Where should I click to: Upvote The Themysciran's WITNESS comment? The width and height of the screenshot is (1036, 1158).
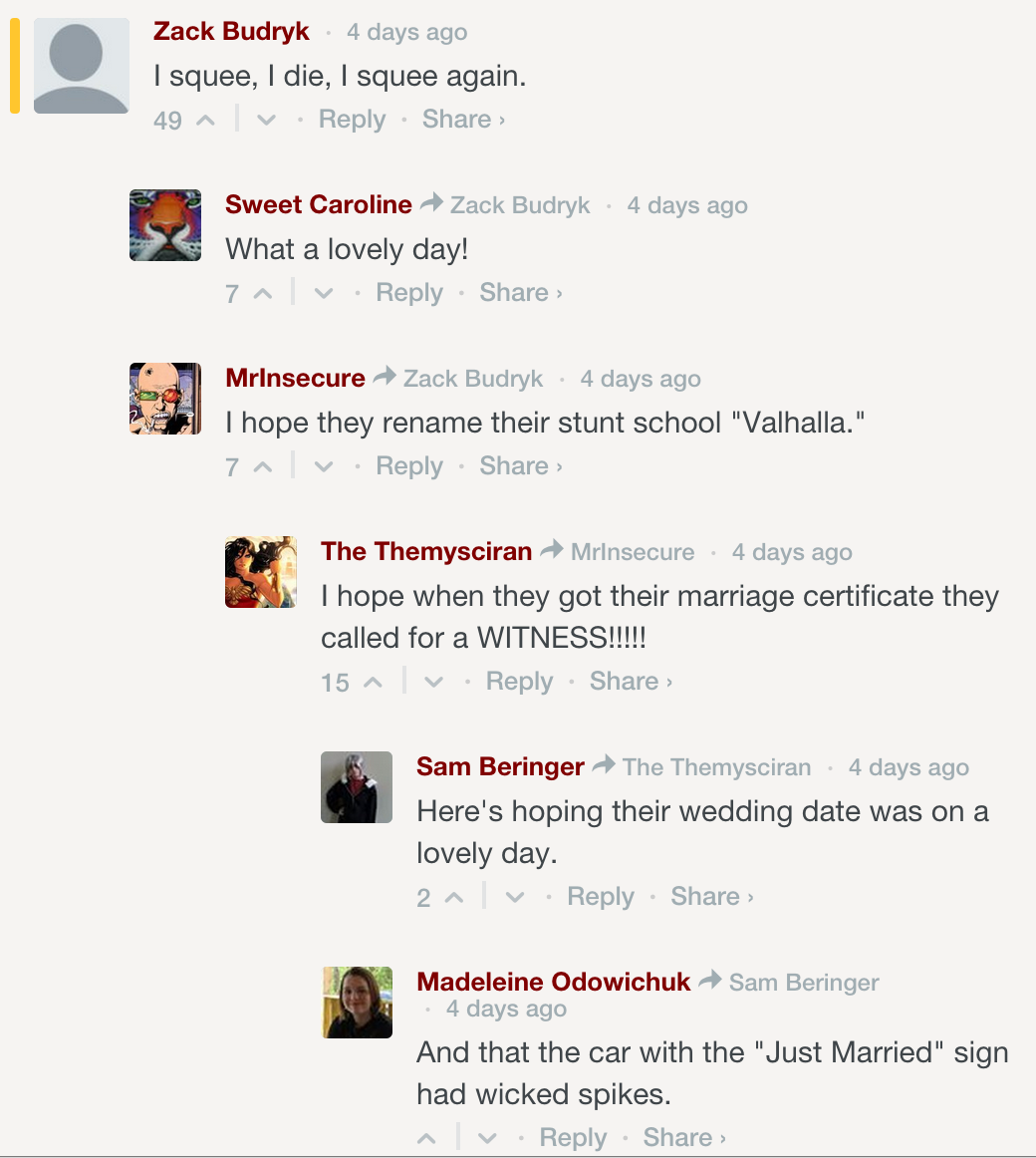coord(373,683)
